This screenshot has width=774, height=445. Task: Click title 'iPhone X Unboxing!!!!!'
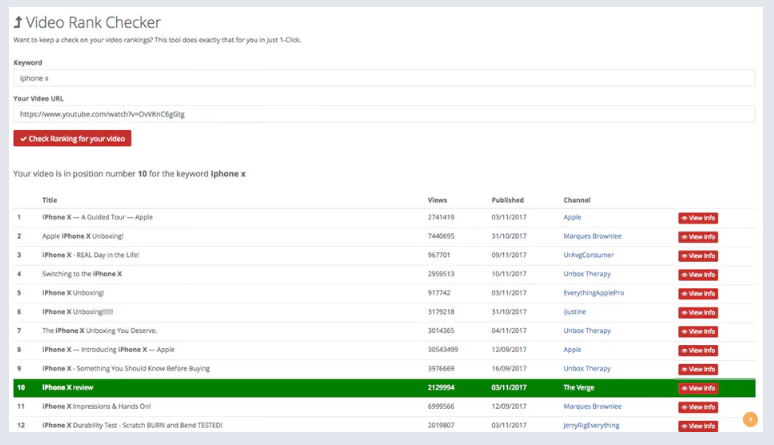click(77, 312)
